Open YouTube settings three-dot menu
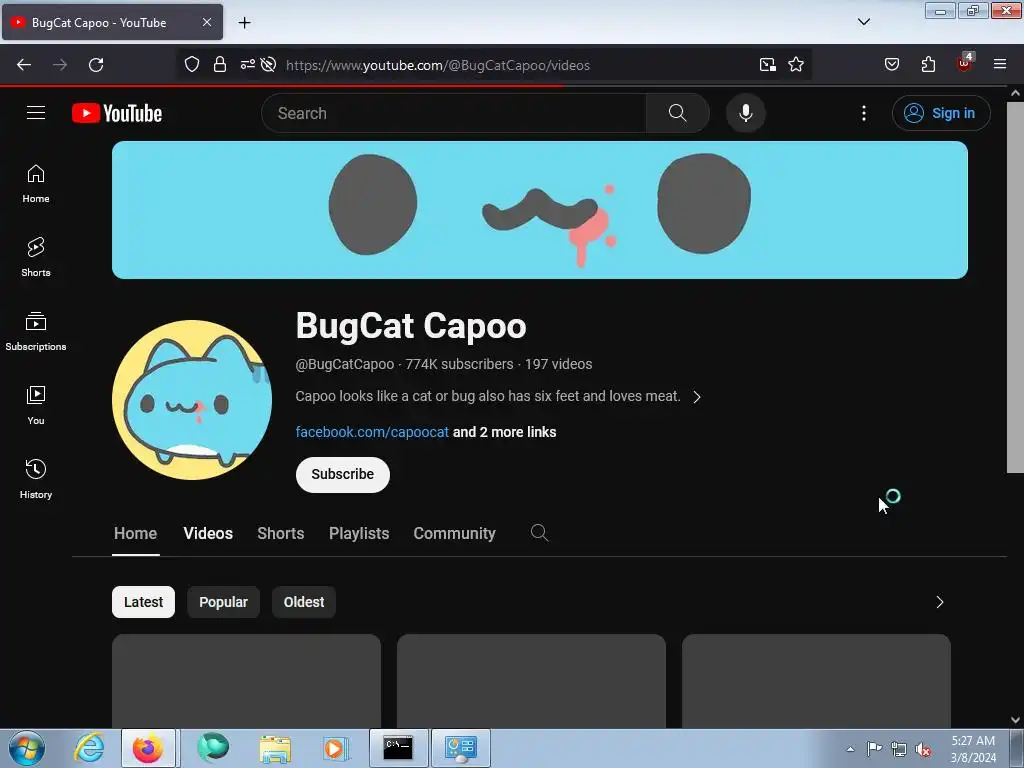This screenshot has height=768, width=1024. point(863,113)
